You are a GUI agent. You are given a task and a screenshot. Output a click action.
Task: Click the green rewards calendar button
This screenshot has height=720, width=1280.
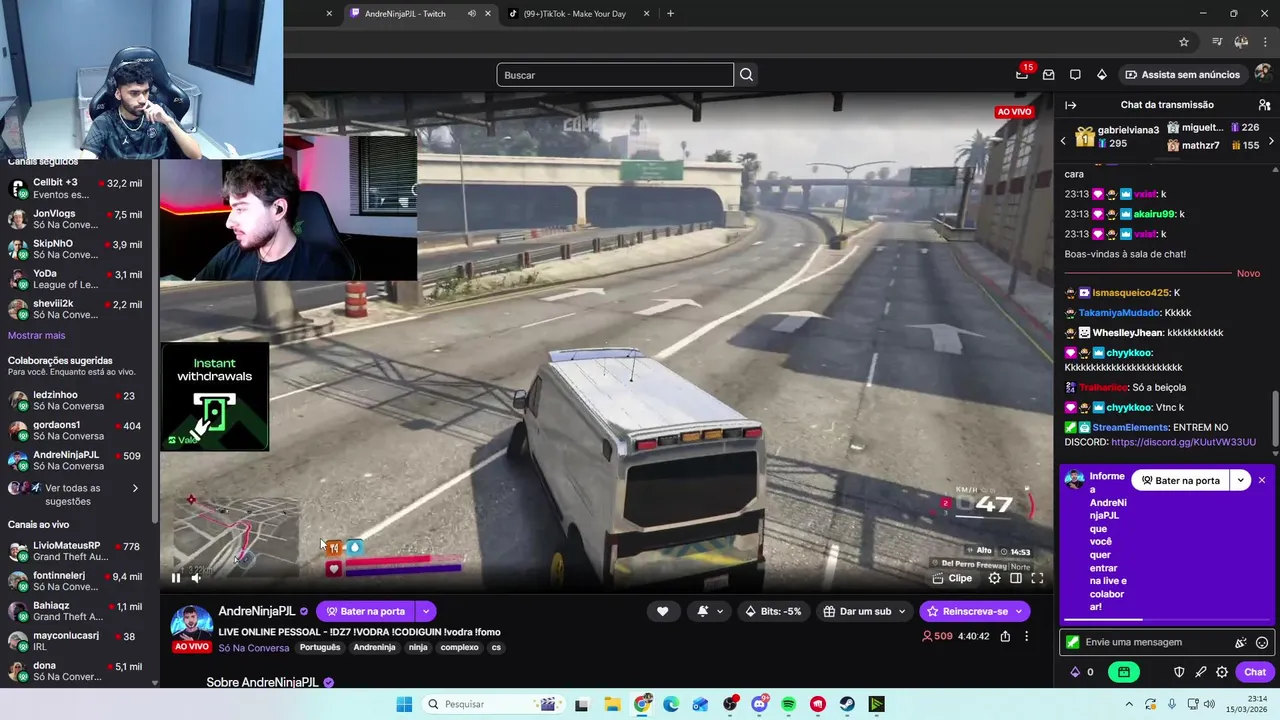(1124, 672)
